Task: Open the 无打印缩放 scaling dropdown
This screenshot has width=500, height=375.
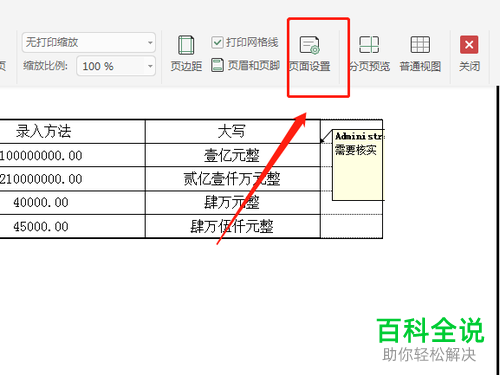Action: 89,42
